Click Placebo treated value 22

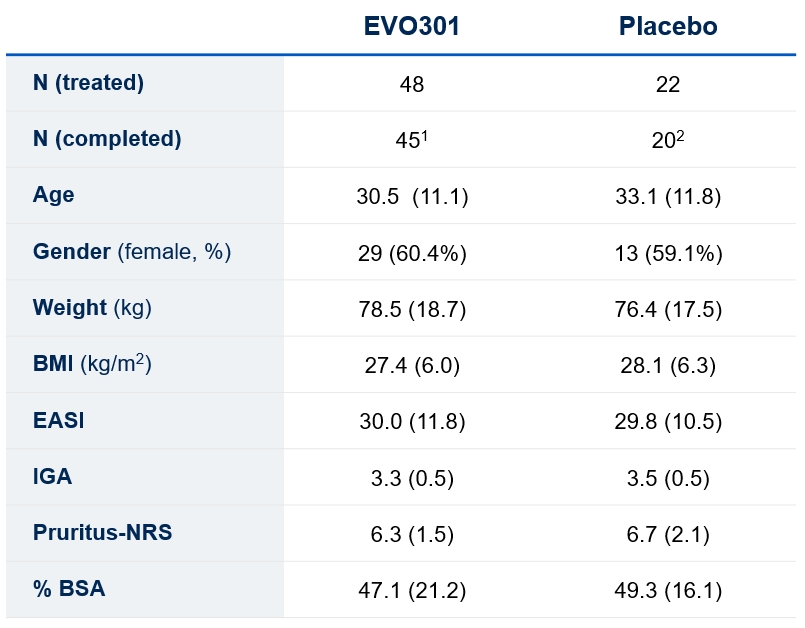click(668, 85)
